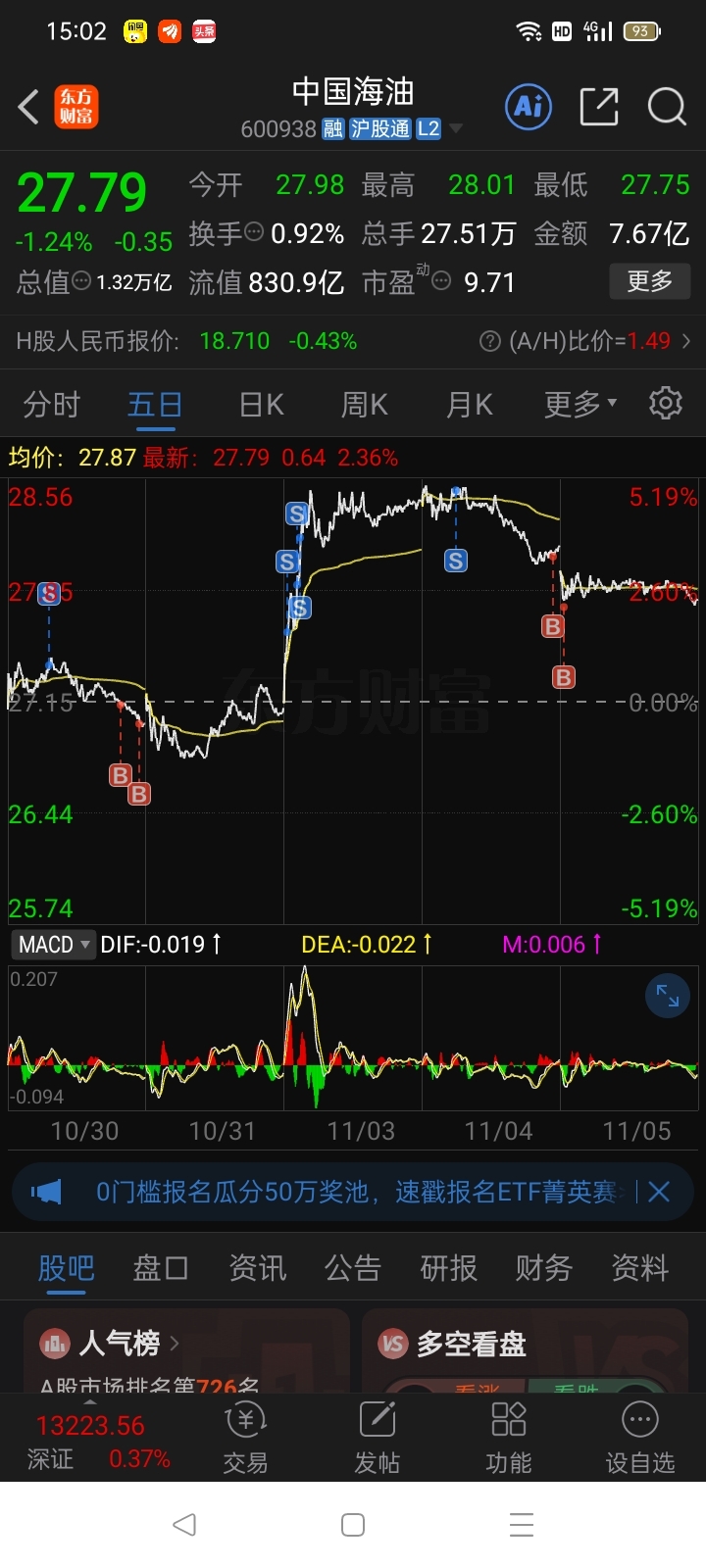Screen dimensions: 706x1568
Task: Tap lowest B marker near 11/05
Action: 564,677
